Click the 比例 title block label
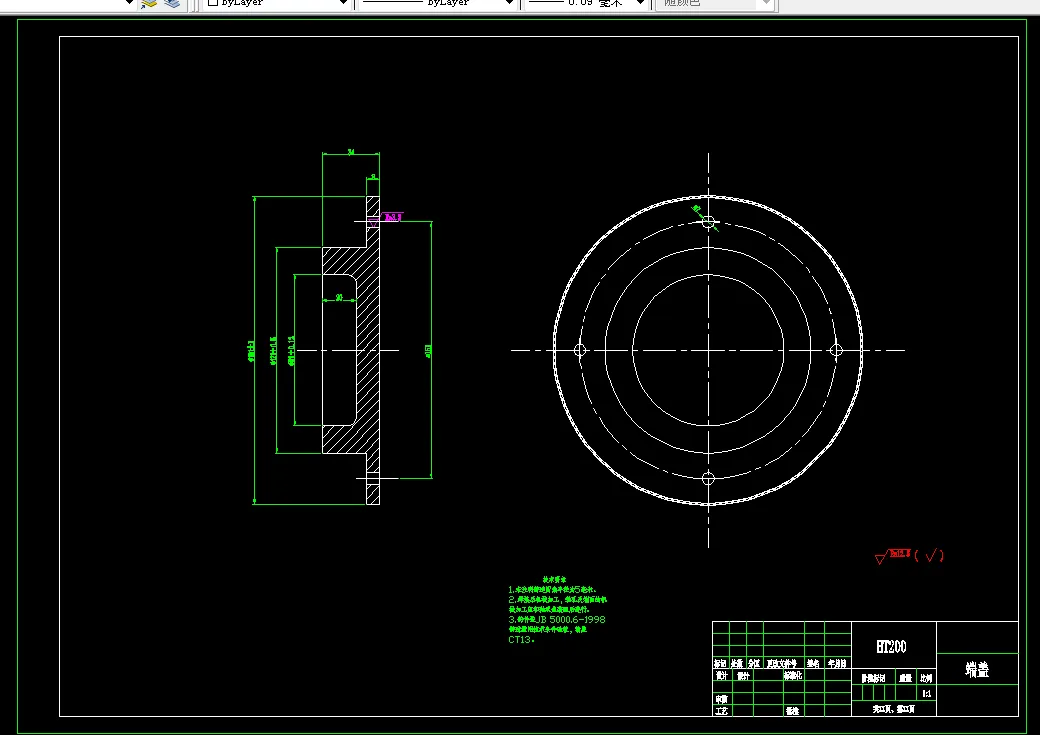Image resolution: width=1040 pixels, height=735 pixels. [x=926, y=678]
